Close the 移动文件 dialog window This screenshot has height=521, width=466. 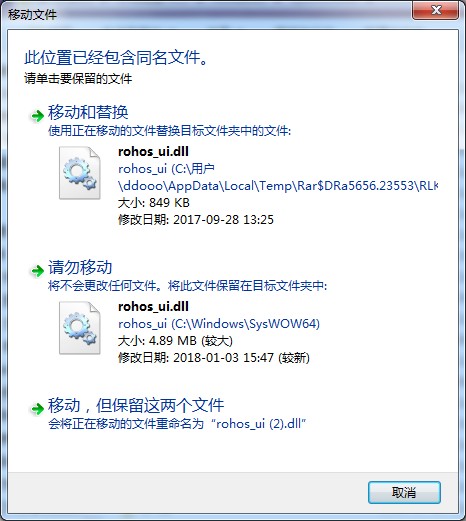pos(436,11)
